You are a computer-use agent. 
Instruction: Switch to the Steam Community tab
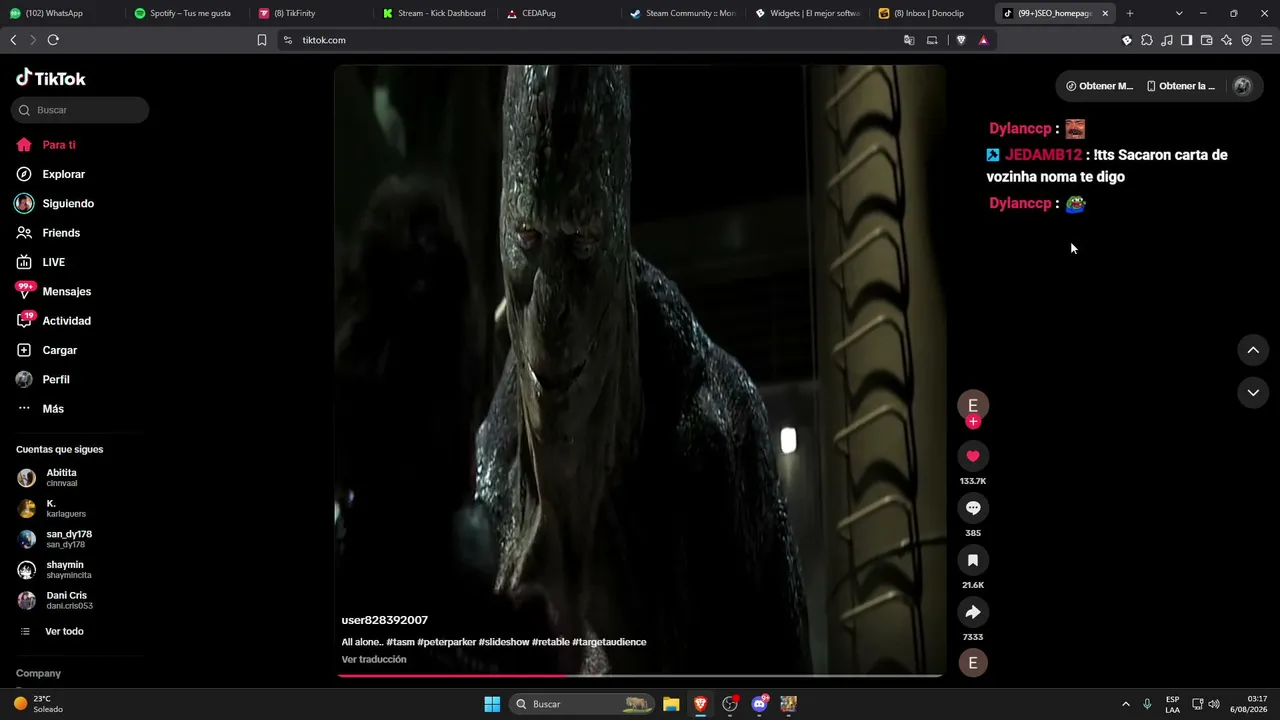click(x=682, y=13)
